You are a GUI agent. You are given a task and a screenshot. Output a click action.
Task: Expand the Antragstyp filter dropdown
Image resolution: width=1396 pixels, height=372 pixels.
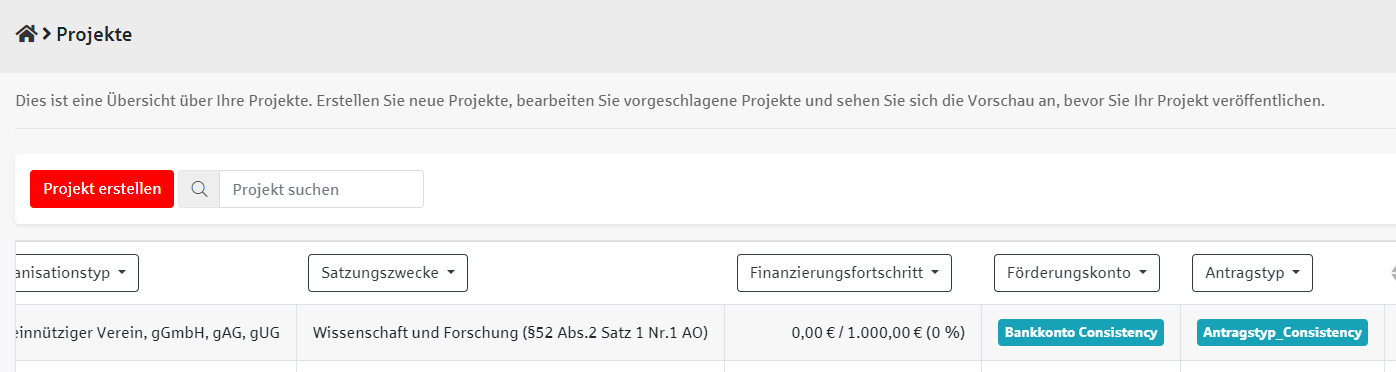point(1252,273)
